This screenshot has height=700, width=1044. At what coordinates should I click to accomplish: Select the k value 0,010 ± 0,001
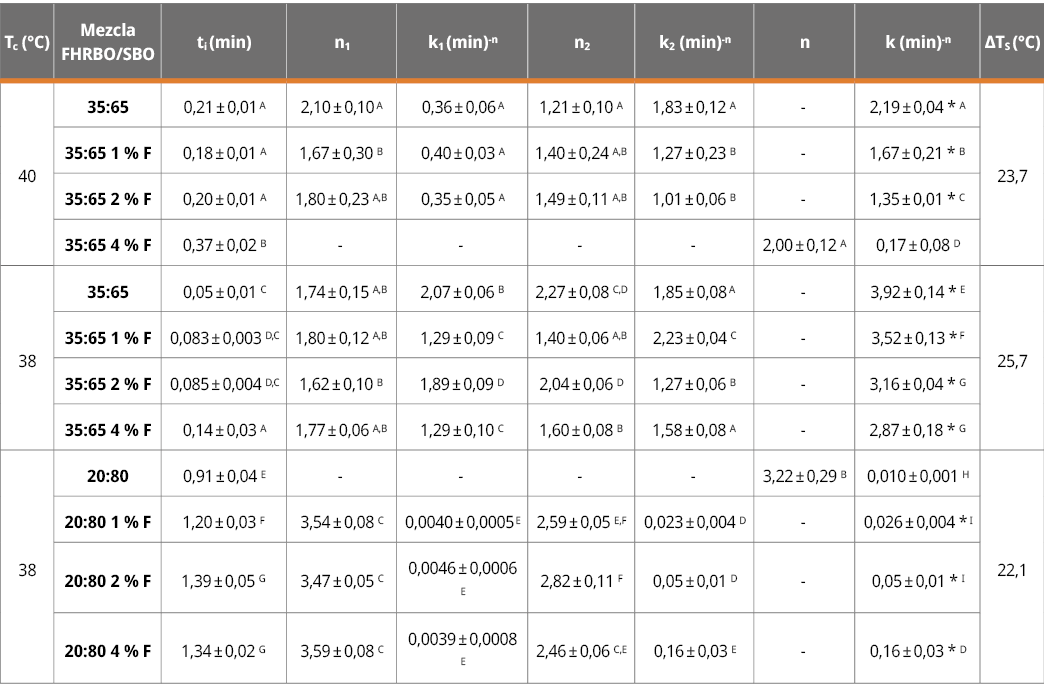917,474
